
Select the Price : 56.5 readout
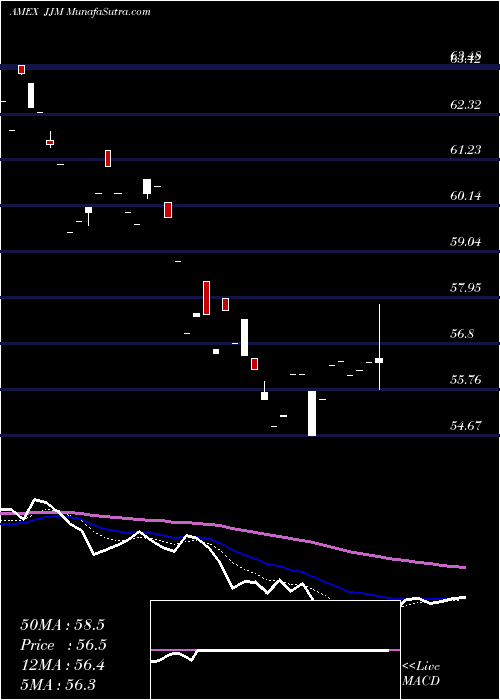point(63,645)
